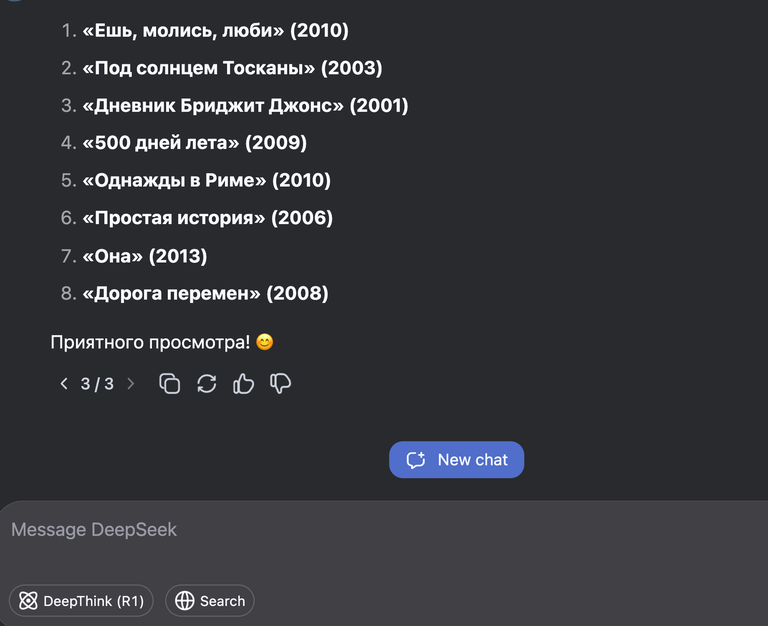The height and width of the screenshot is (626, 768).
Task: Click «500 дней лета» (2009) entry
Action: (x=194, y=142)
